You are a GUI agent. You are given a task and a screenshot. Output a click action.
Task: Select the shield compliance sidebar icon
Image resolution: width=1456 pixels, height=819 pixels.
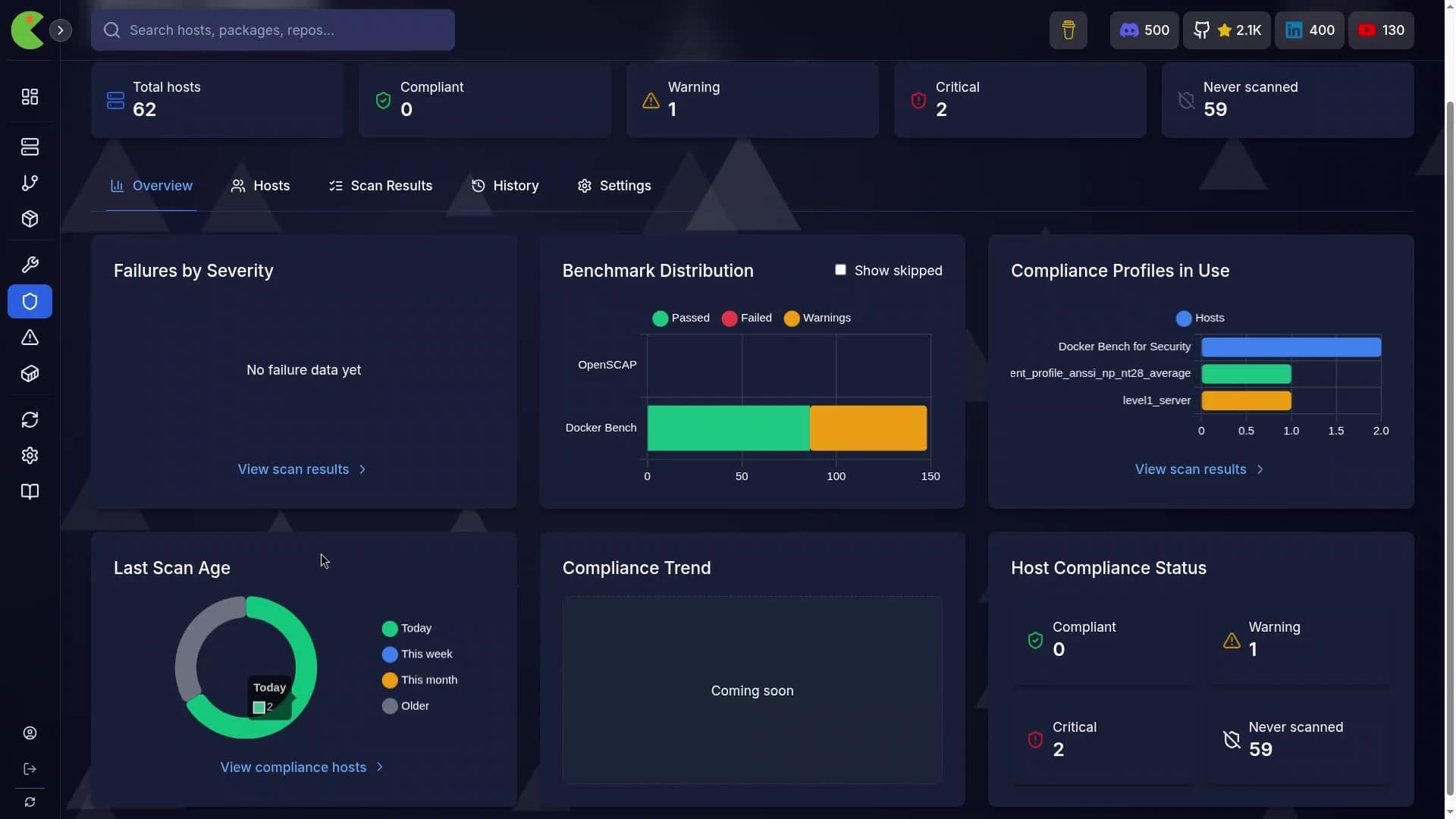click(30, 302)
